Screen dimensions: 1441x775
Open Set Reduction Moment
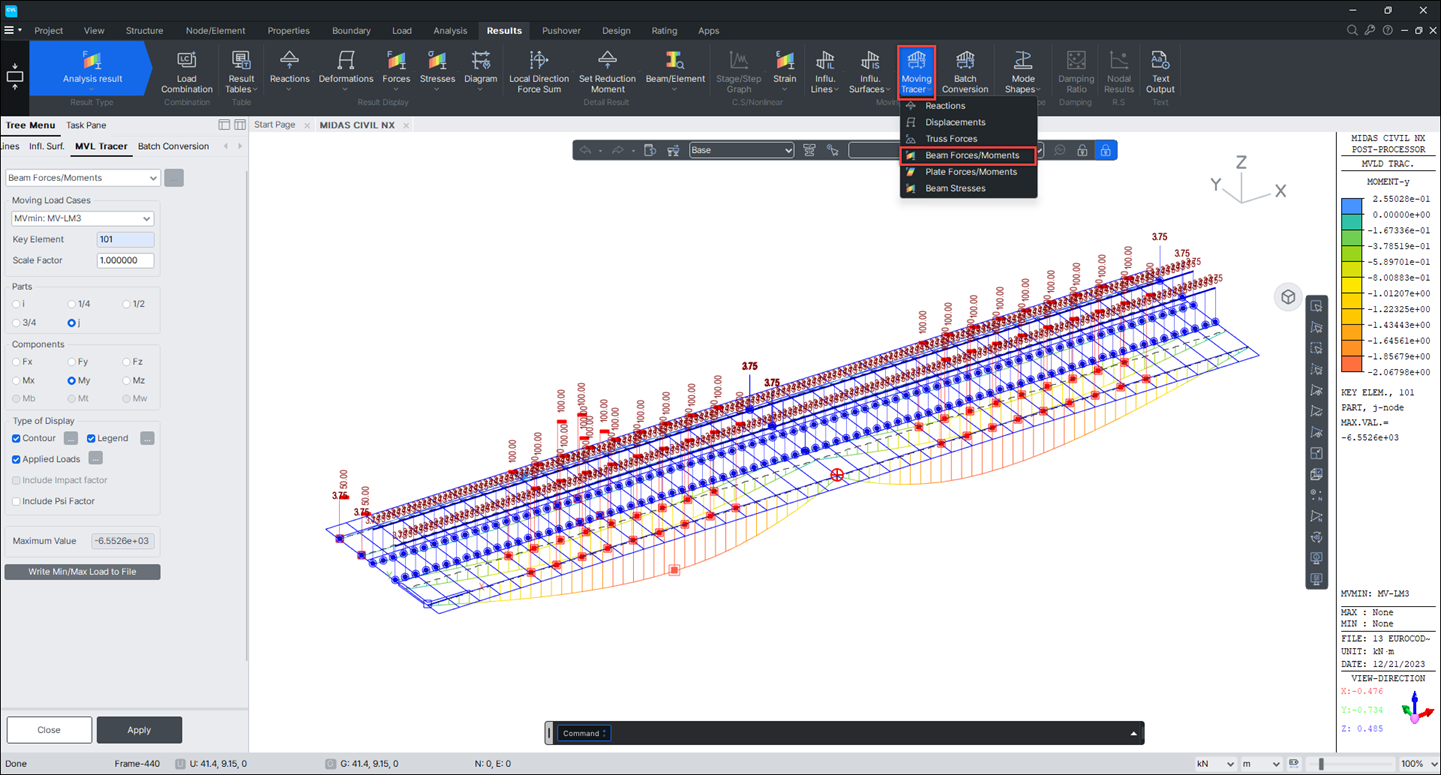click(x=607, y=72)
